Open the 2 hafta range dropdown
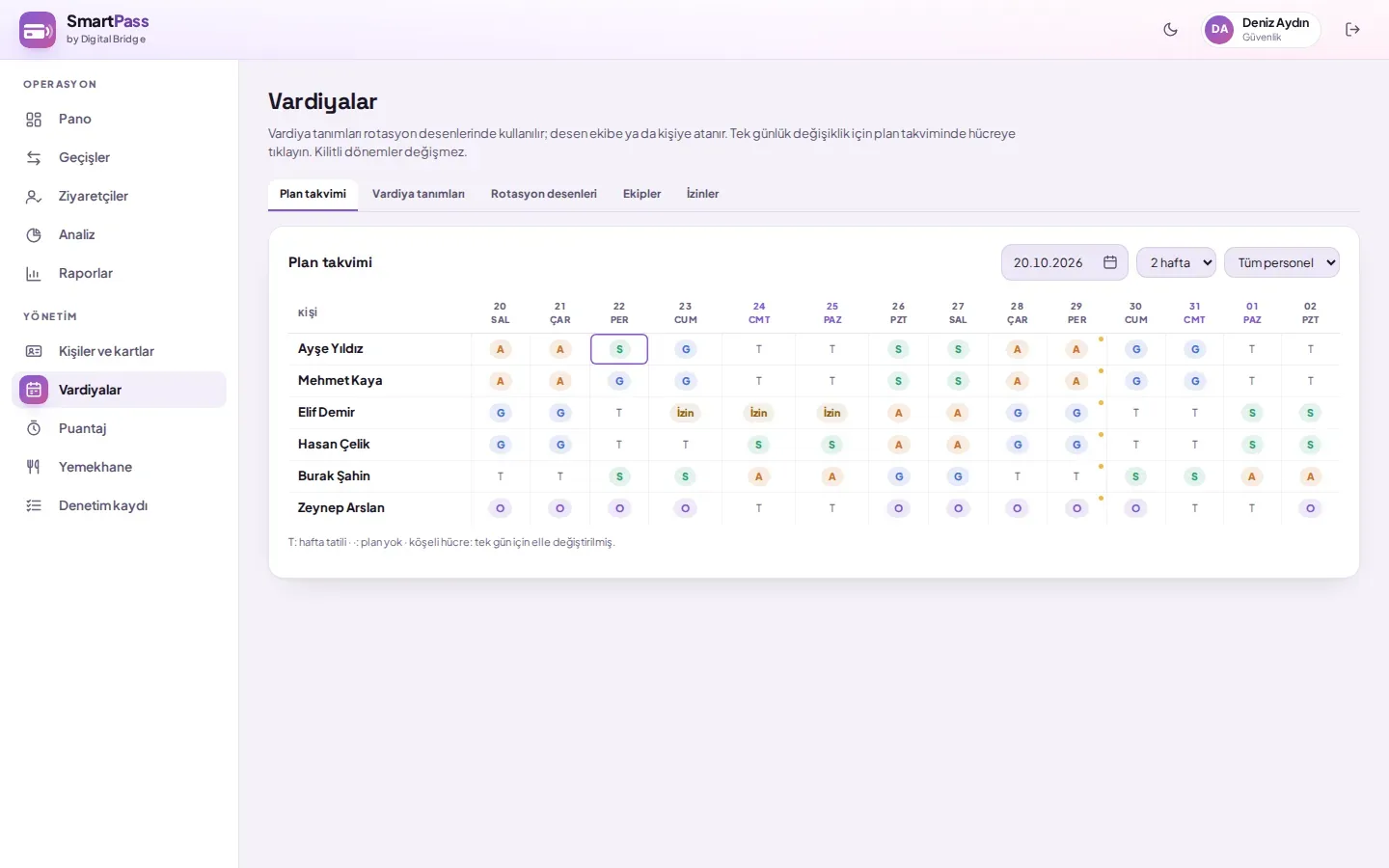This screenshot has width=1389, height=868. coord(1176,262)
